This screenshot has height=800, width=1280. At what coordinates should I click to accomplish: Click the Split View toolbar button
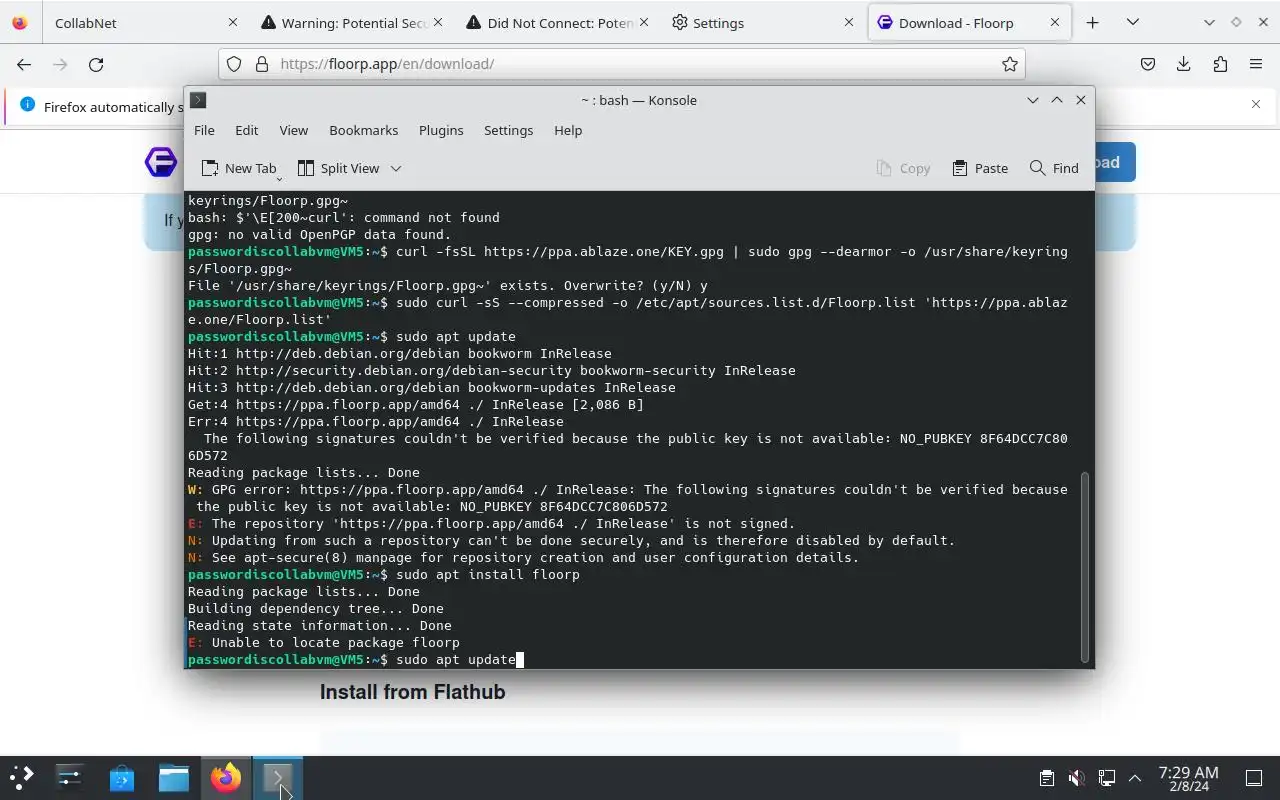pyautogui.click(x=337, y=168)
